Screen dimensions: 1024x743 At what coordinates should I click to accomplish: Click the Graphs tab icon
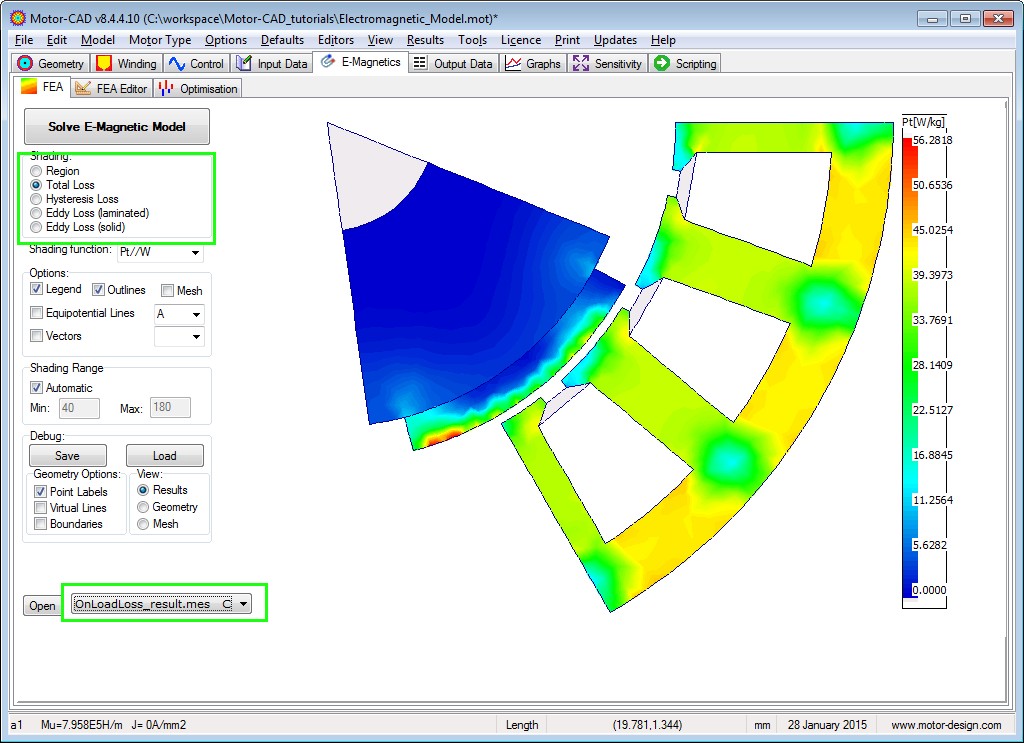(513, 63)
